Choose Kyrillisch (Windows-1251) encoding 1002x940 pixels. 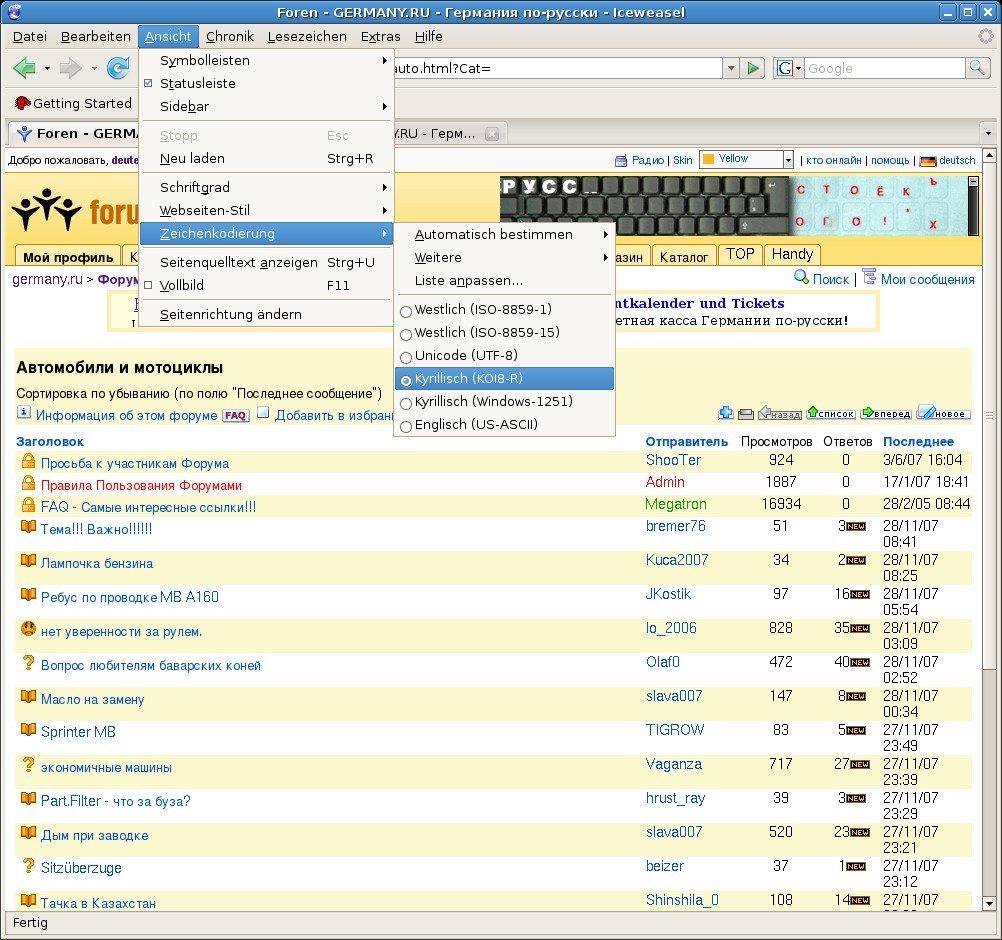pos(493,402)
